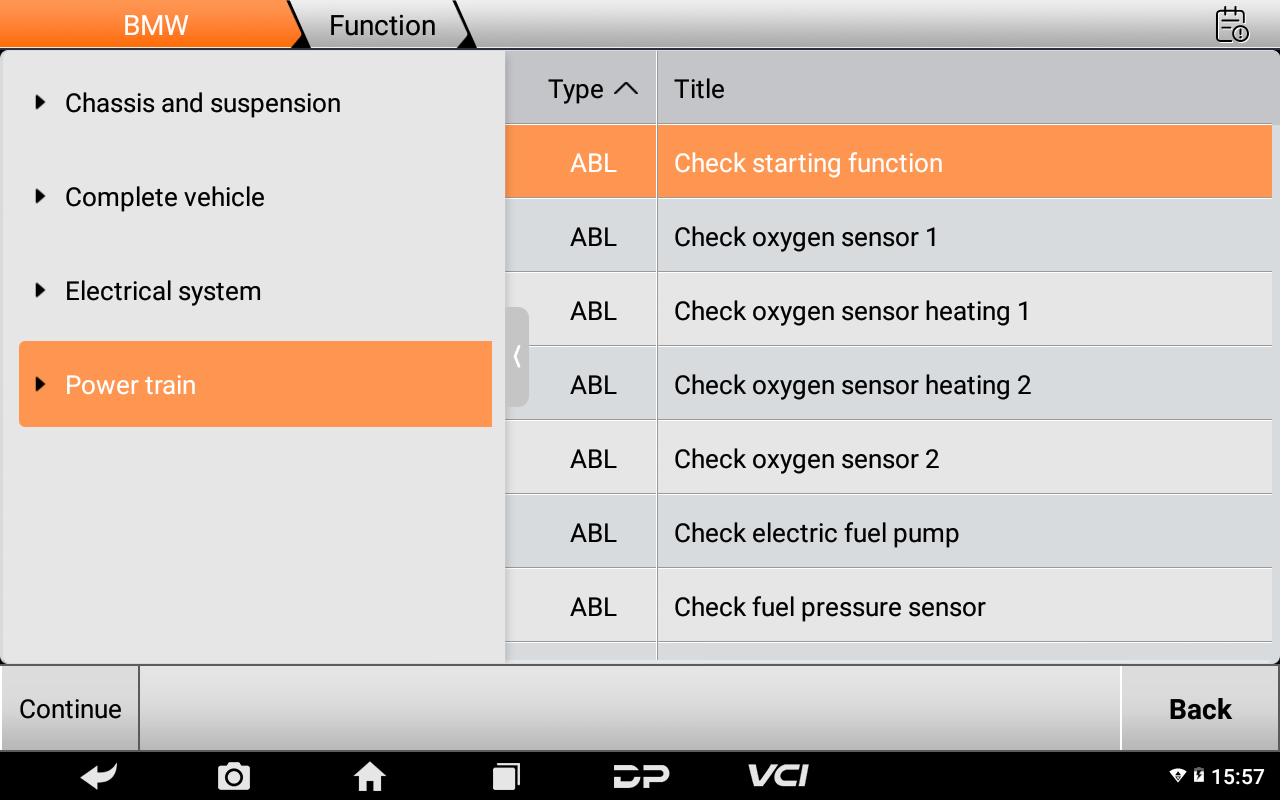Image resolution: width=1280 pixels, height=800 pixels.
Task: Select Check oxygen sensor heating 1 row
Action: (888, 311)
